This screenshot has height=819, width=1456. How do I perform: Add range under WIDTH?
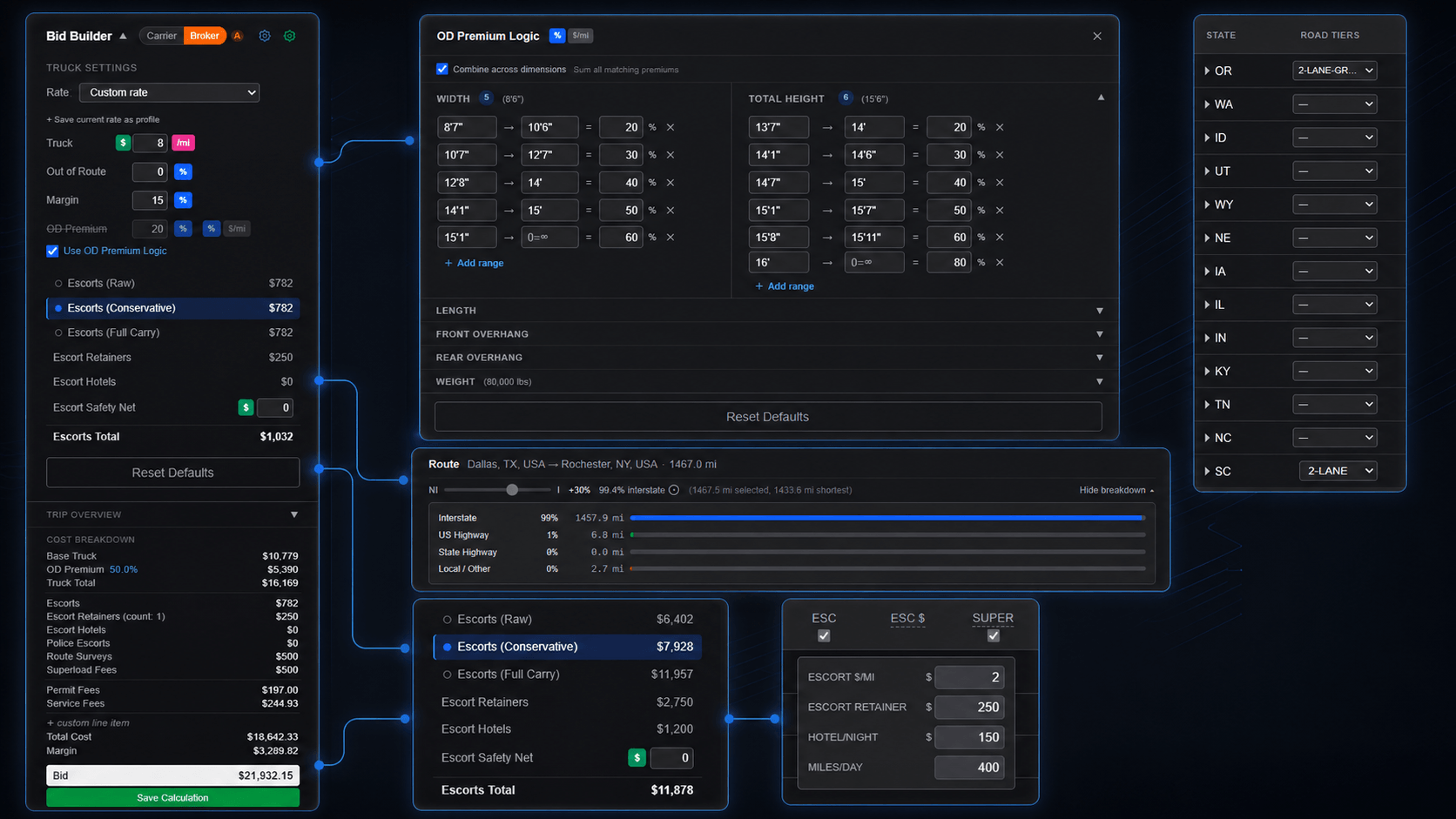point(474,263)
